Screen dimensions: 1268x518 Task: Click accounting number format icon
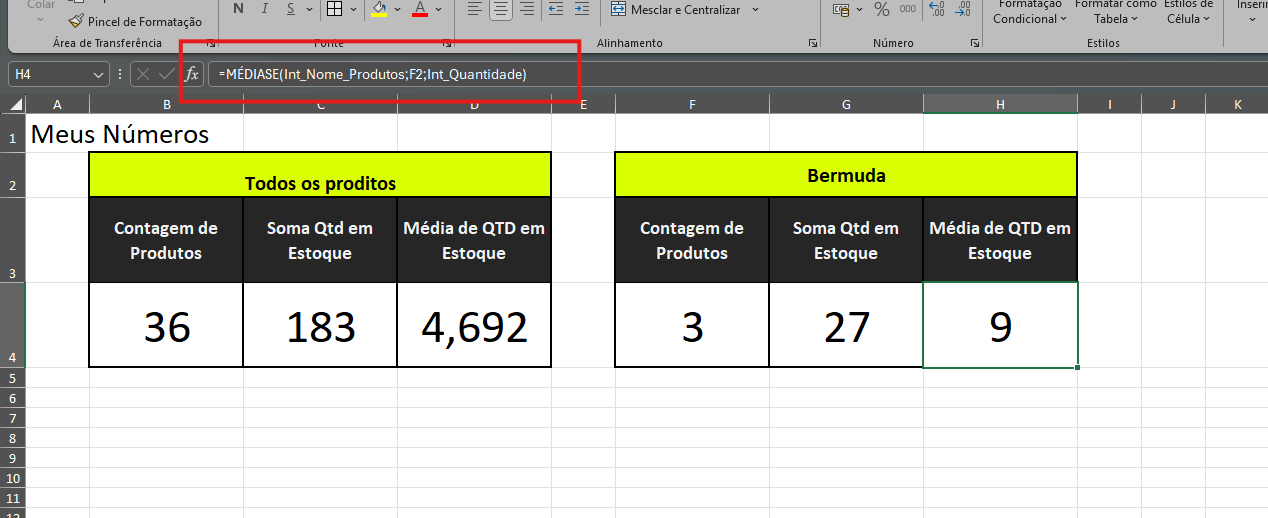coord(843,9)
